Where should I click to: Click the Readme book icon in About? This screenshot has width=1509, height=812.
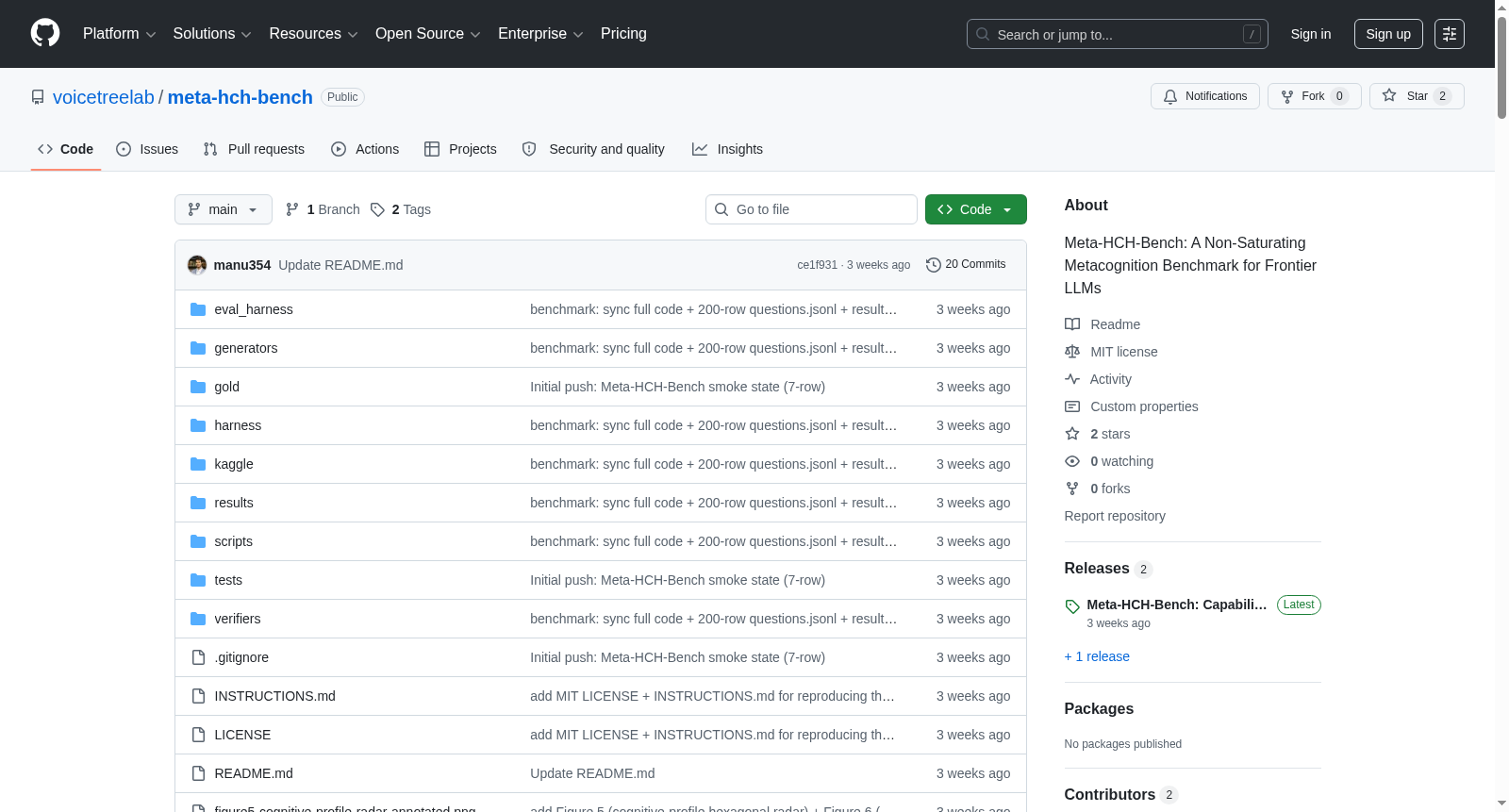click(x=1072, y=324)
